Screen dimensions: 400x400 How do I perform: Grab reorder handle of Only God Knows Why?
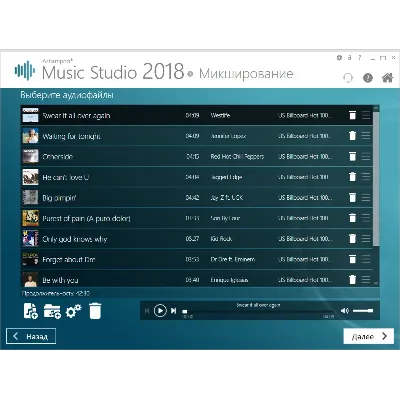pyautogui.click(x=366, y=239)
